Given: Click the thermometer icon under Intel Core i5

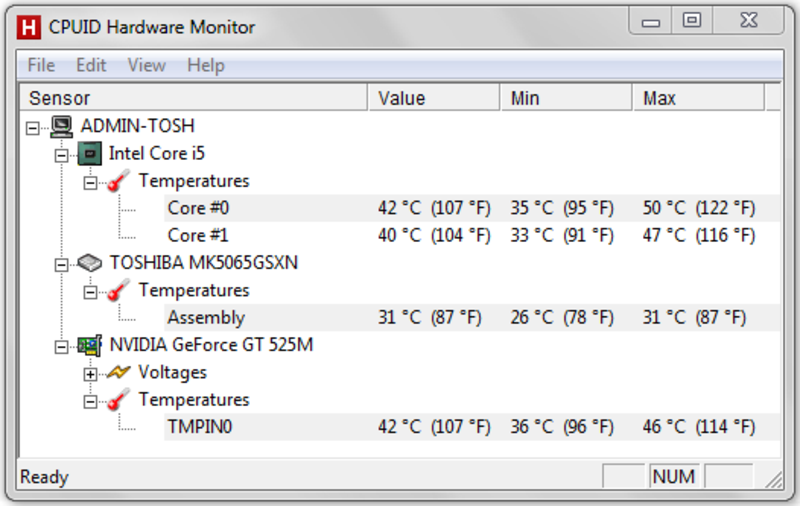Looking at the screenshot, I should tap(118, 181).
